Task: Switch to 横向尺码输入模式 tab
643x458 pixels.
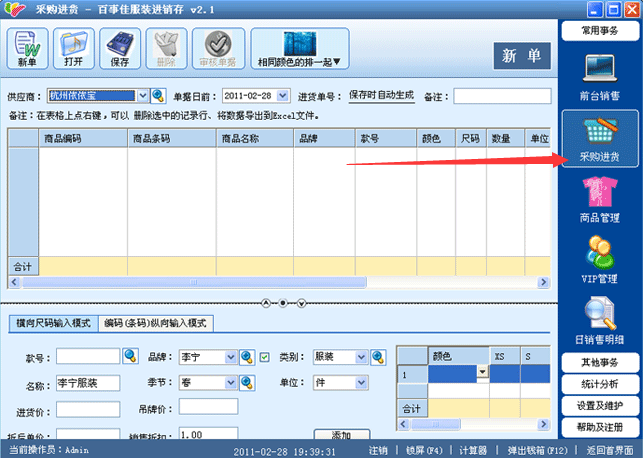Action: [x=53, y=323]
